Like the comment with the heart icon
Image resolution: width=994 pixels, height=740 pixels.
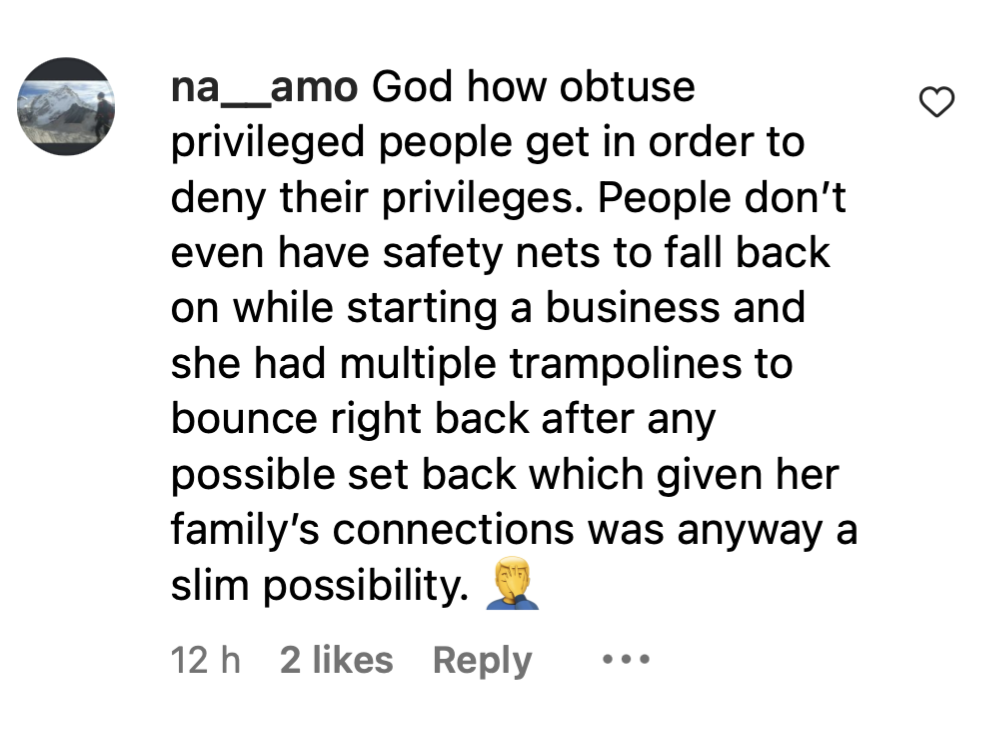[936, 101]
